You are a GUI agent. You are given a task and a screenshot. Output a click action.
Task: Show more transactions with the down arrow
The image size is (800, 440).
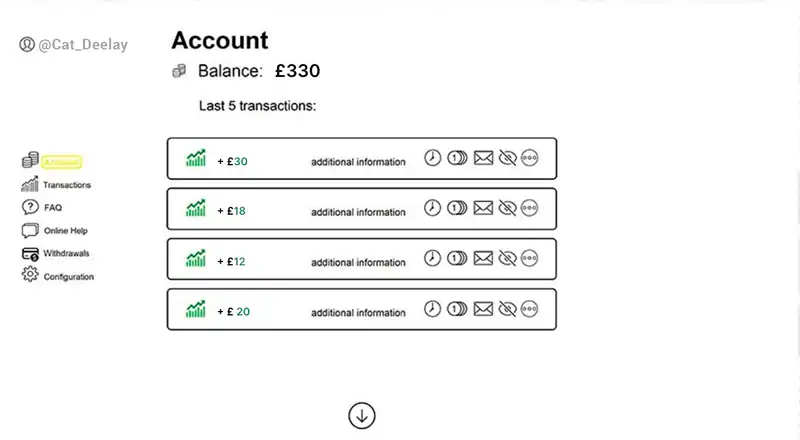pyautogui.click(x=362, y=415)
